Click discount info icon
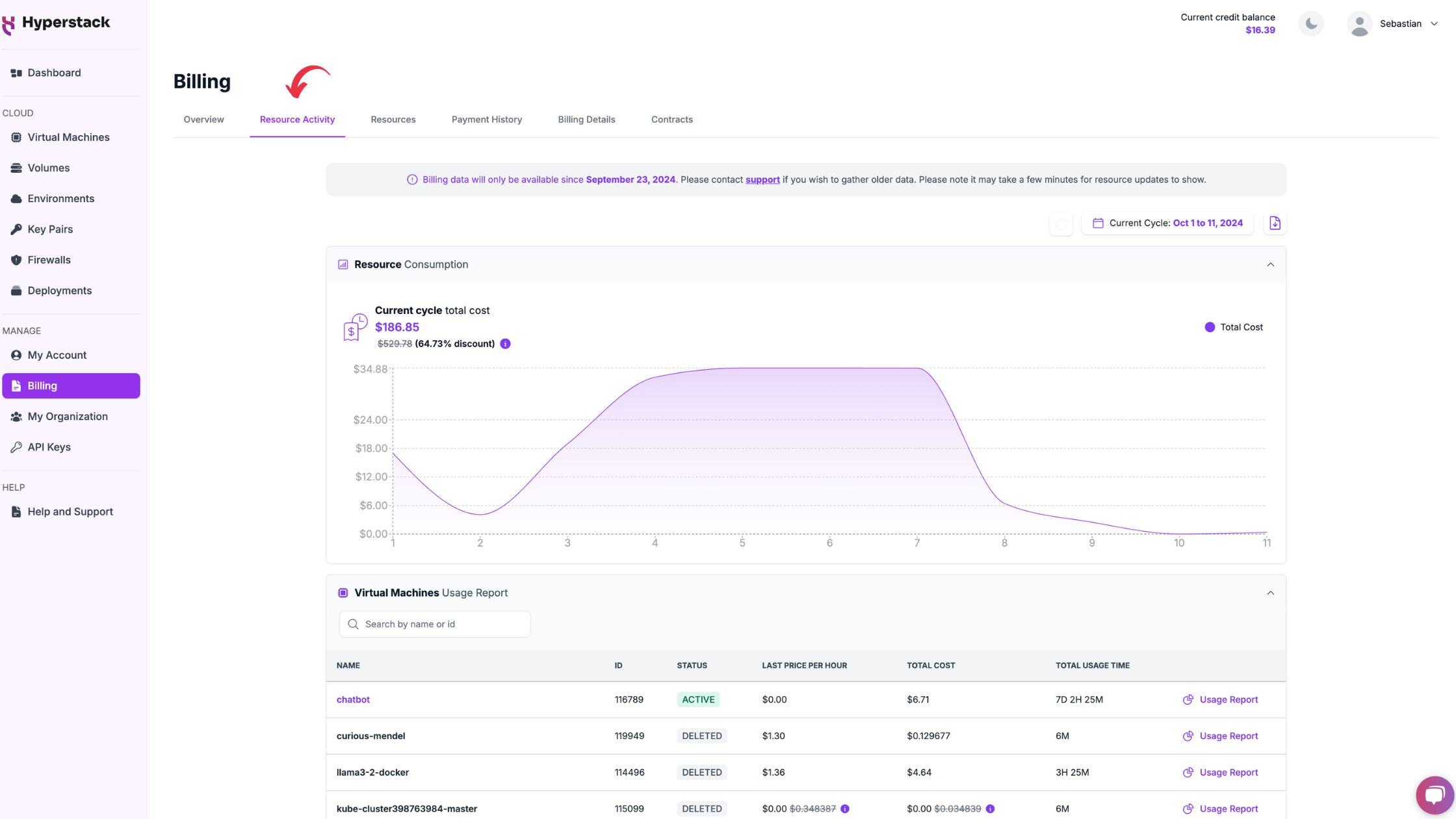The image size is (1456, 819). coord(505,344)
